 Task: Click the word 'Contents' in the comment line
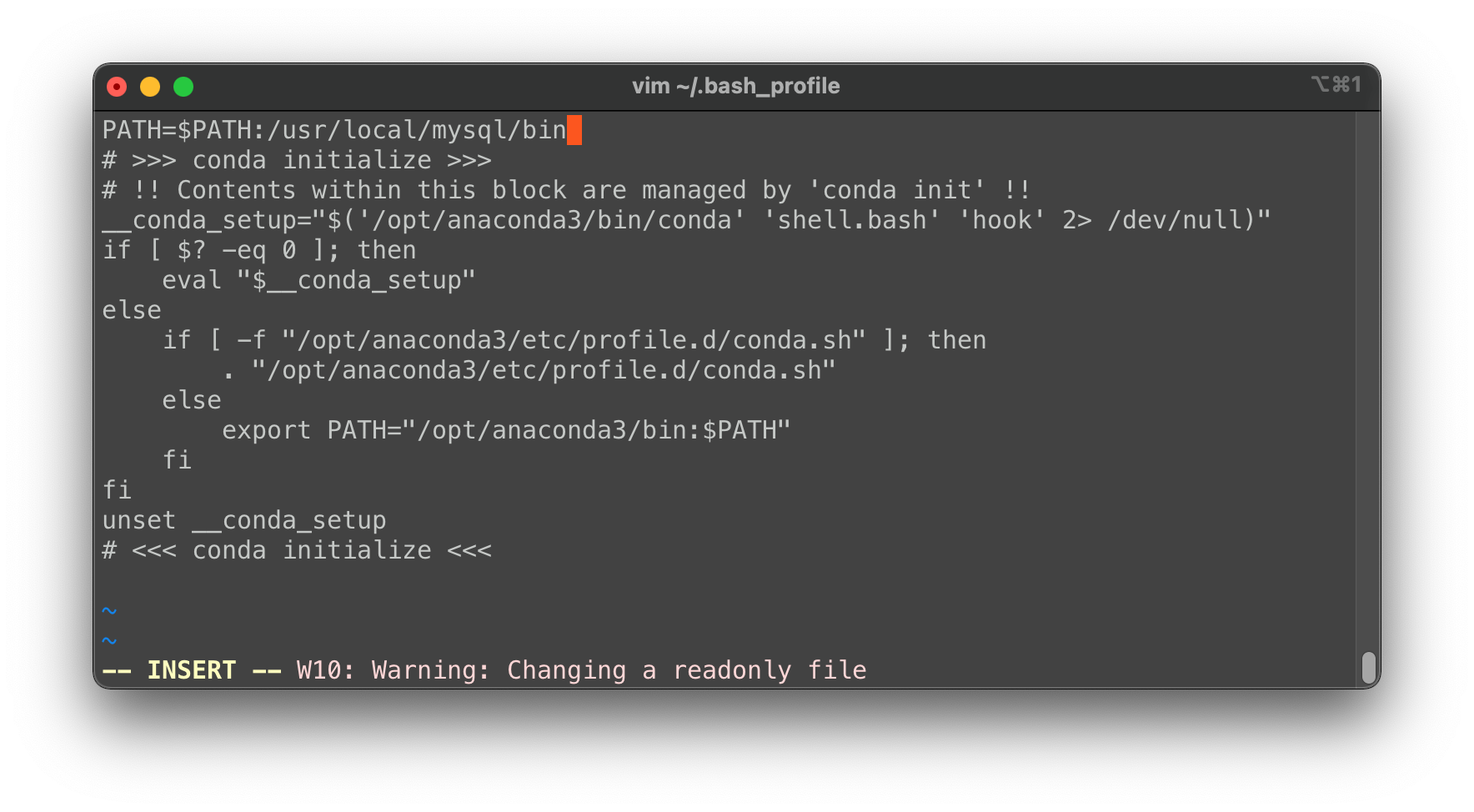236,190
